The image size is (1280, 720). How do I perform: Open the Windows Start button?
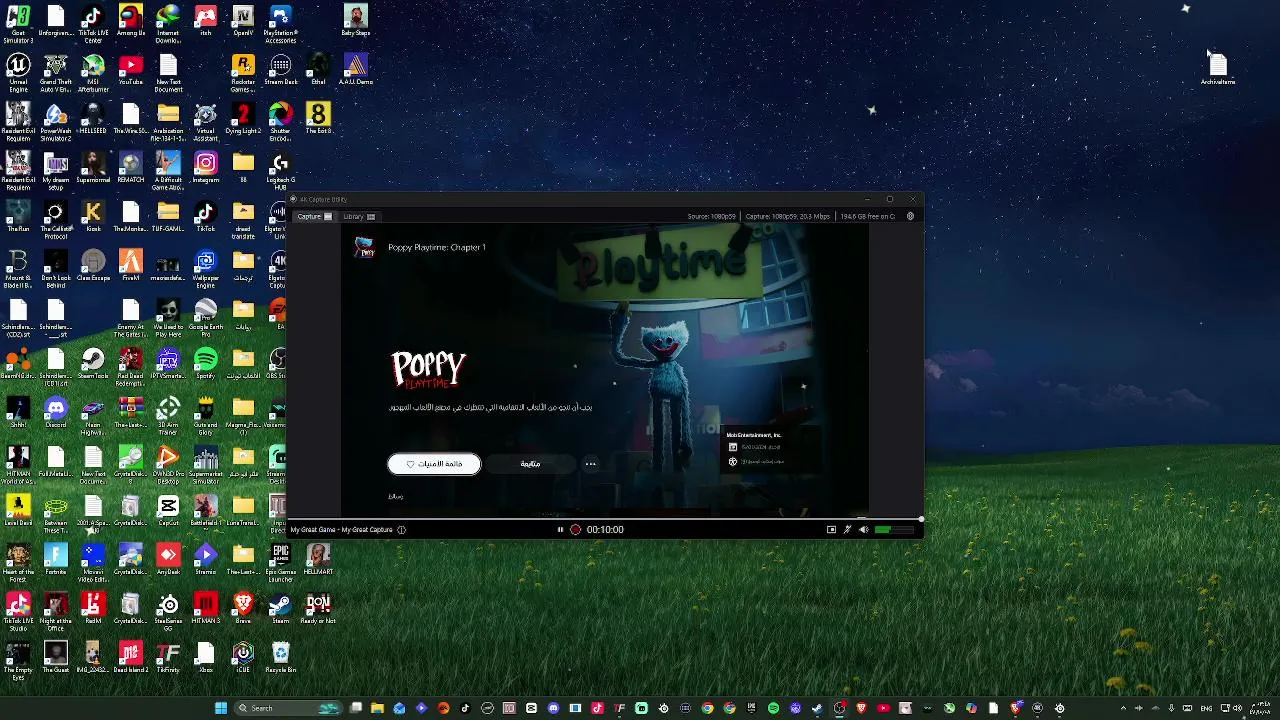220,708
